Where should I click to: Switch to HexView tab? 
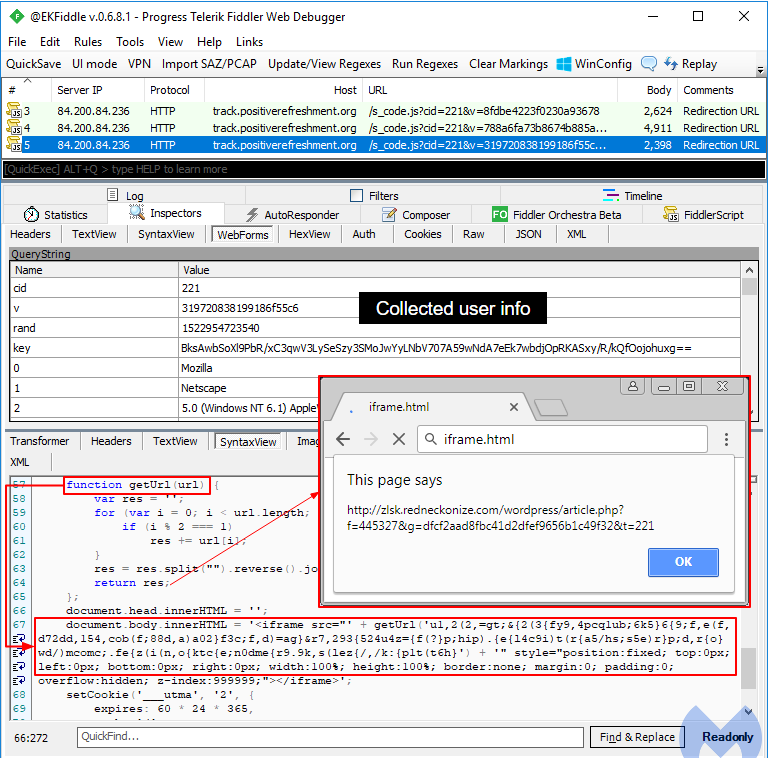(309, 234)
